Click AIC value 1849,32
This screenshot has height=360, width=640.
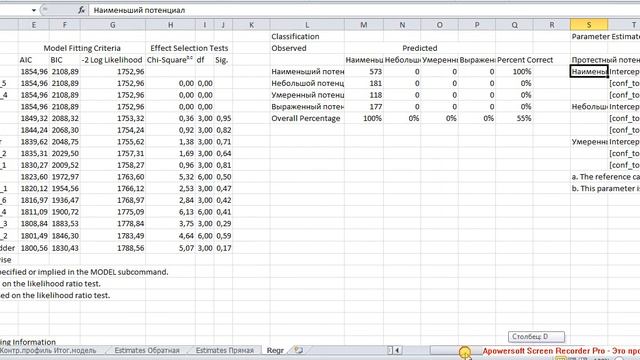coord(34,118)
